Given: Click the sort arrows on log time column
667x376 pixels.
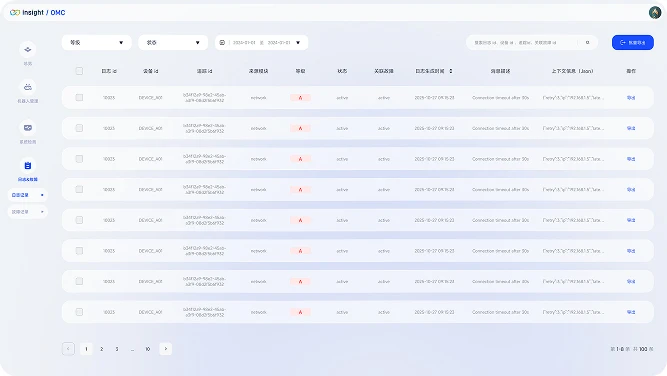Looking at the screenshot, I should pyautogui.click(x=451, y=71).
